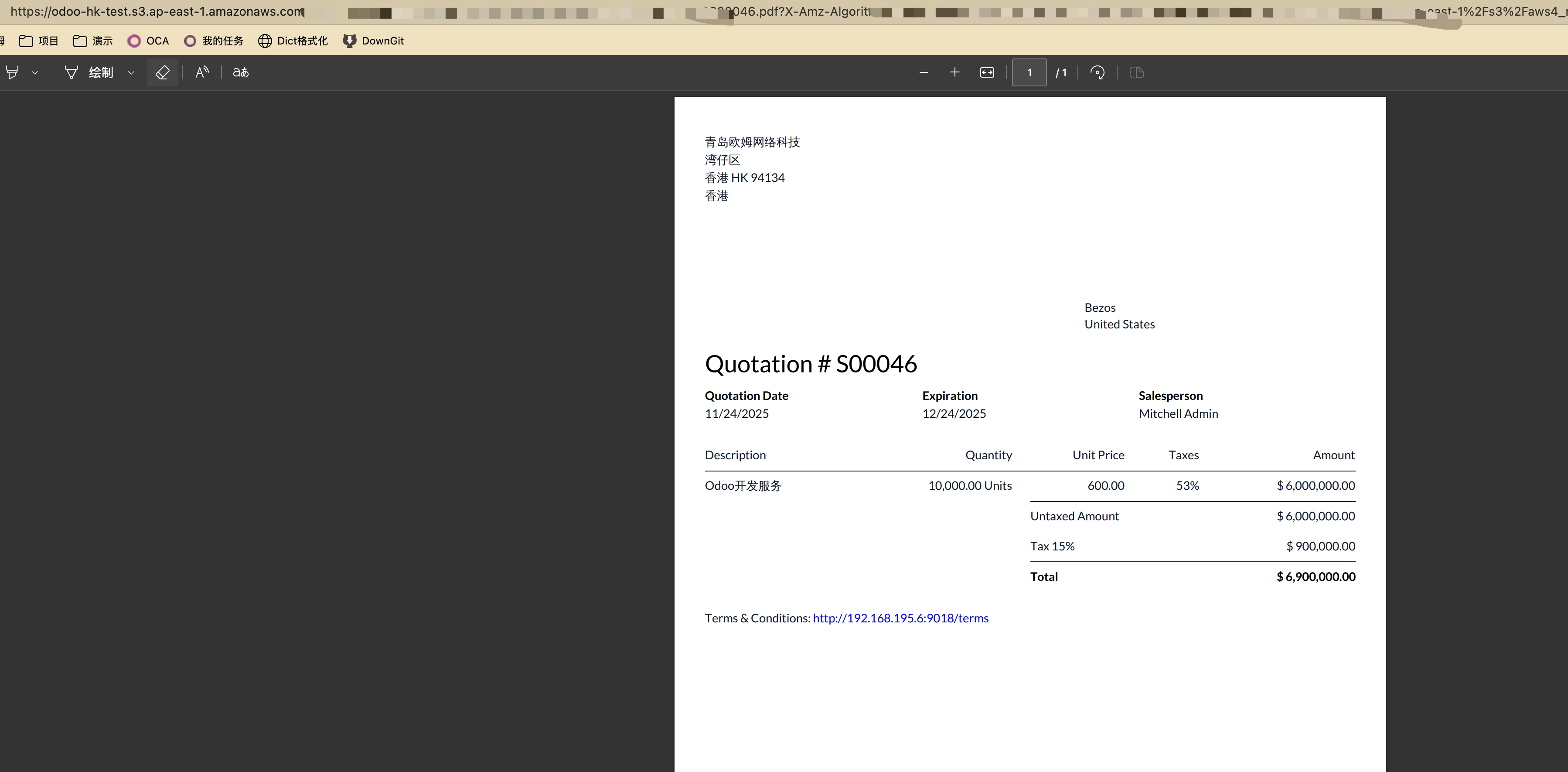Open the DownGit bookmark
1568x772 pixels.
coord(373,41)
